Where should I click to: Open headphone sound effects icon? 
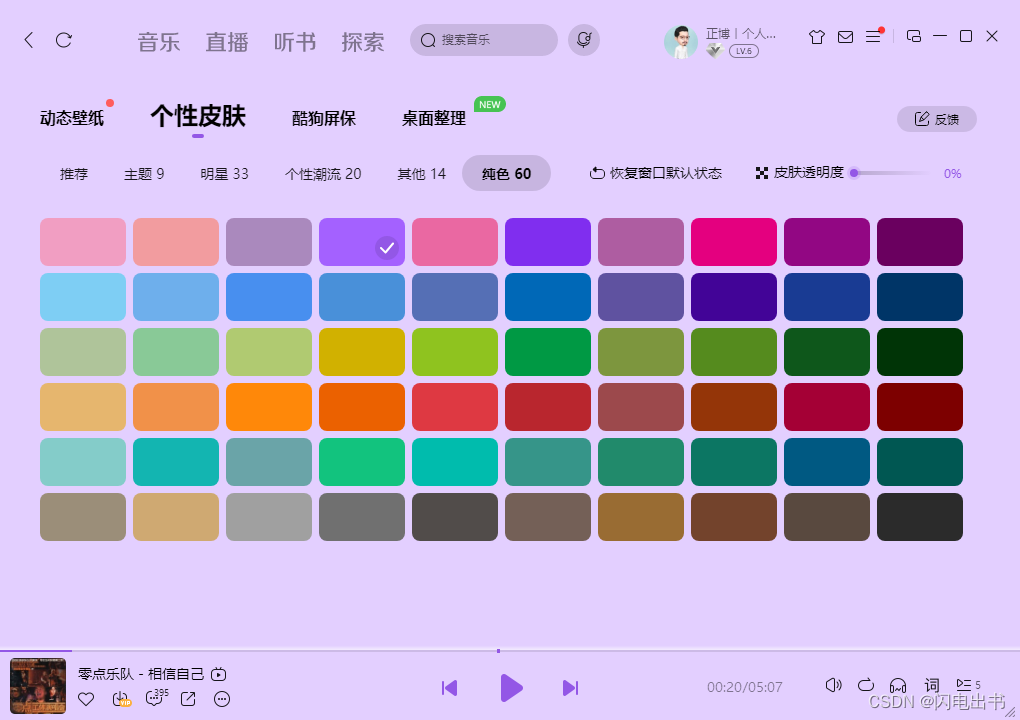coord(898,686)
